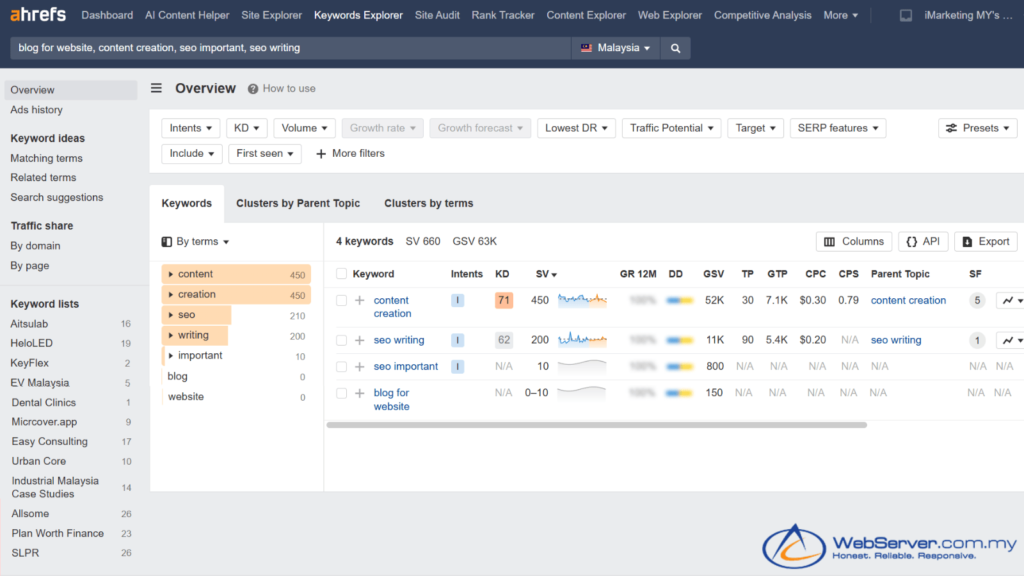The width and height of the screenshot is (1024, 576).
Task: Open the SERP features filter dropdown
Action: (838, 128)
